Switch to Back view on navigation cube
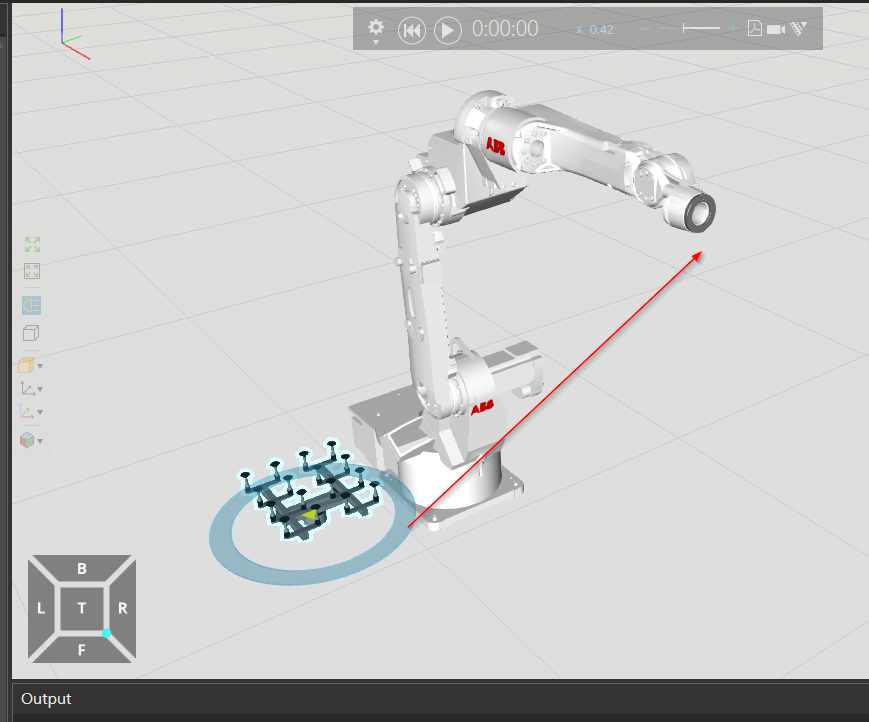Screen dimensions: 869x722 pos(81,569)
